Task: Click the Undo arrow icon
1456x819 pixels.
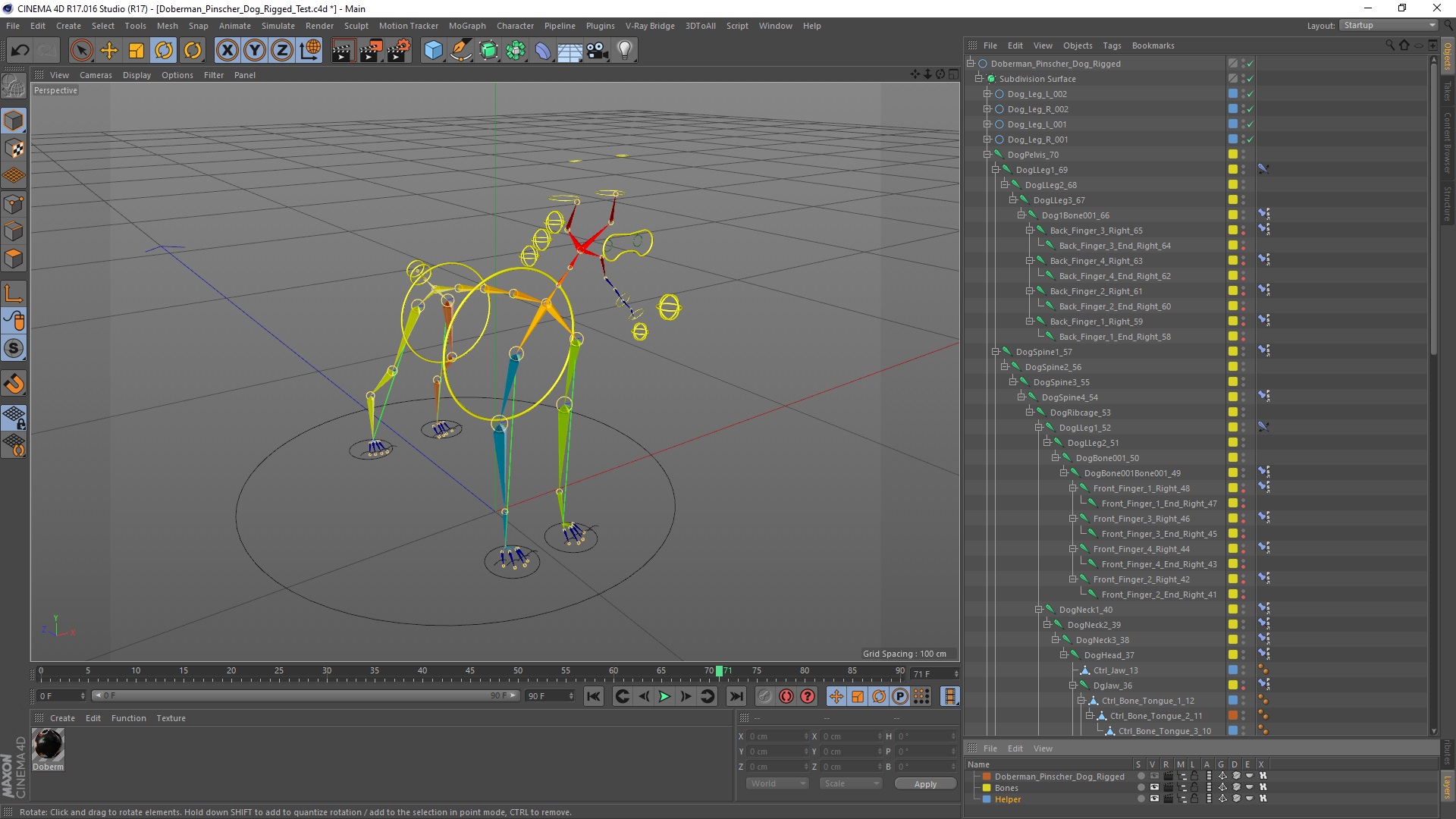Action: [20, 51]
